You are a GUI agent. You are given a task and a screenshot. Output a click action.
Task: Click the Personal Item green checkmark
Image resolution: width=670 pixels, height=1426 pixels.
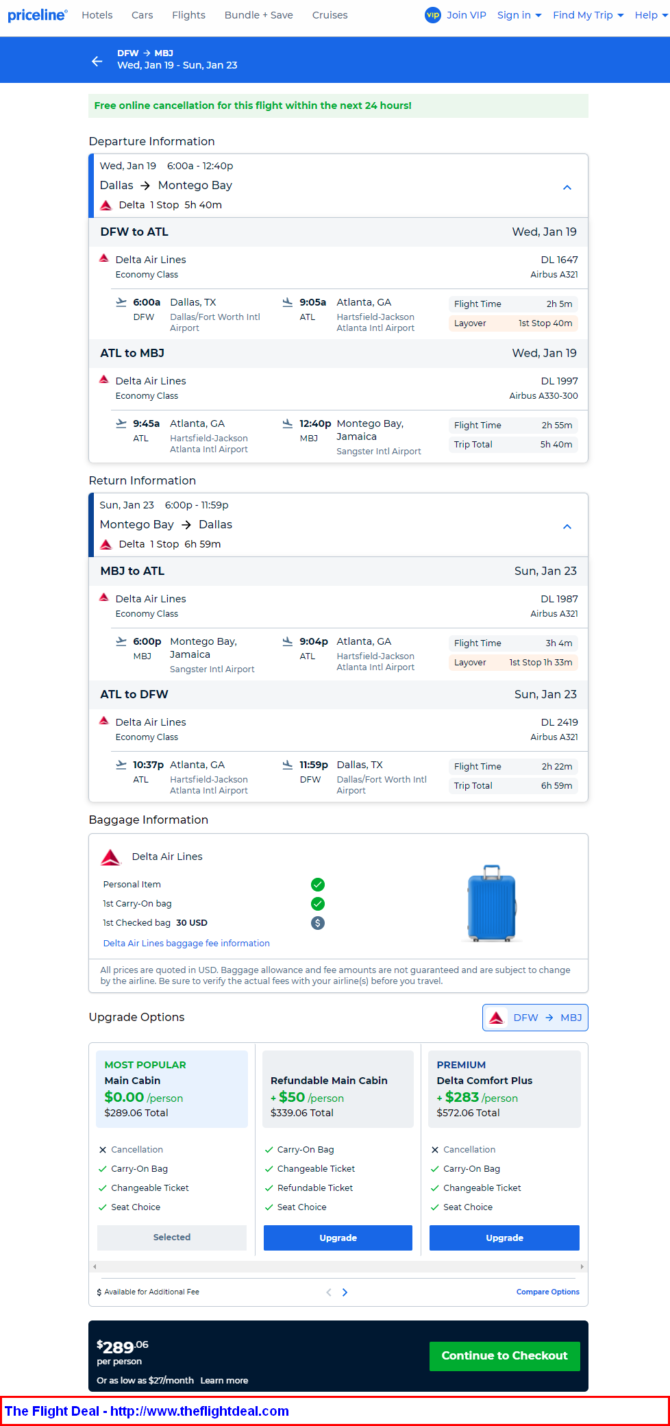tap(318, 885)
